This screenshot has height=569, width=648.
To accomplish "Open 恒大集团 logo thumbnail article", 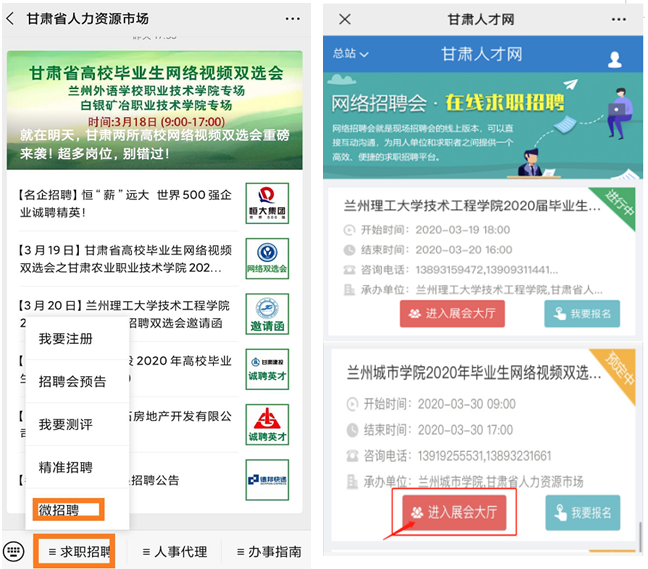I will (x=267, y=203).
